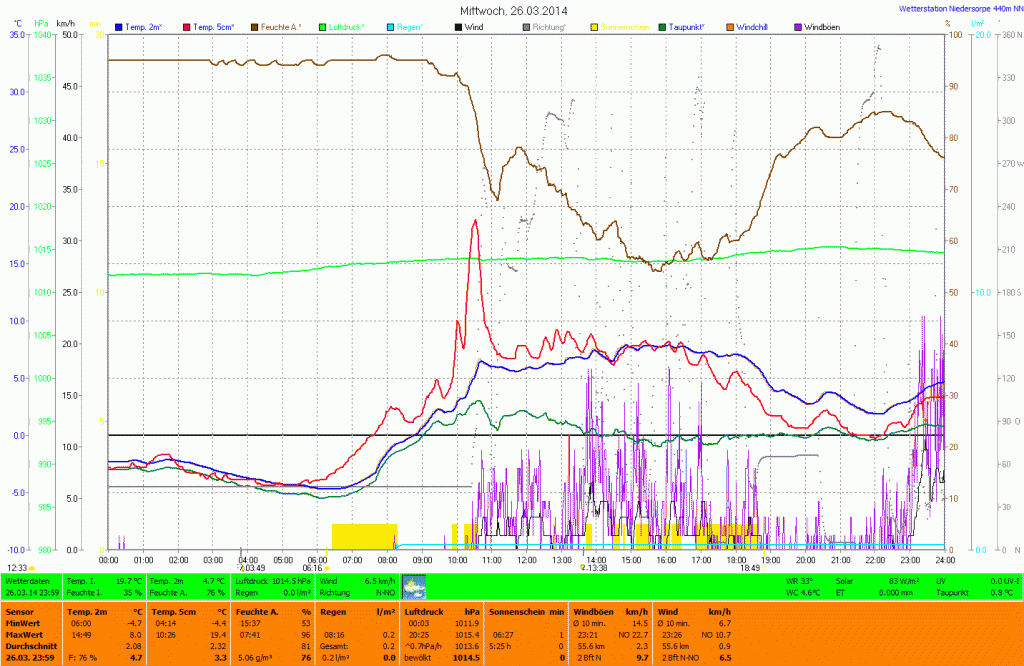The image size is (1024, 666).
Task: Click the partly cloudy weather forecast icon
Action: click(413, 586)
